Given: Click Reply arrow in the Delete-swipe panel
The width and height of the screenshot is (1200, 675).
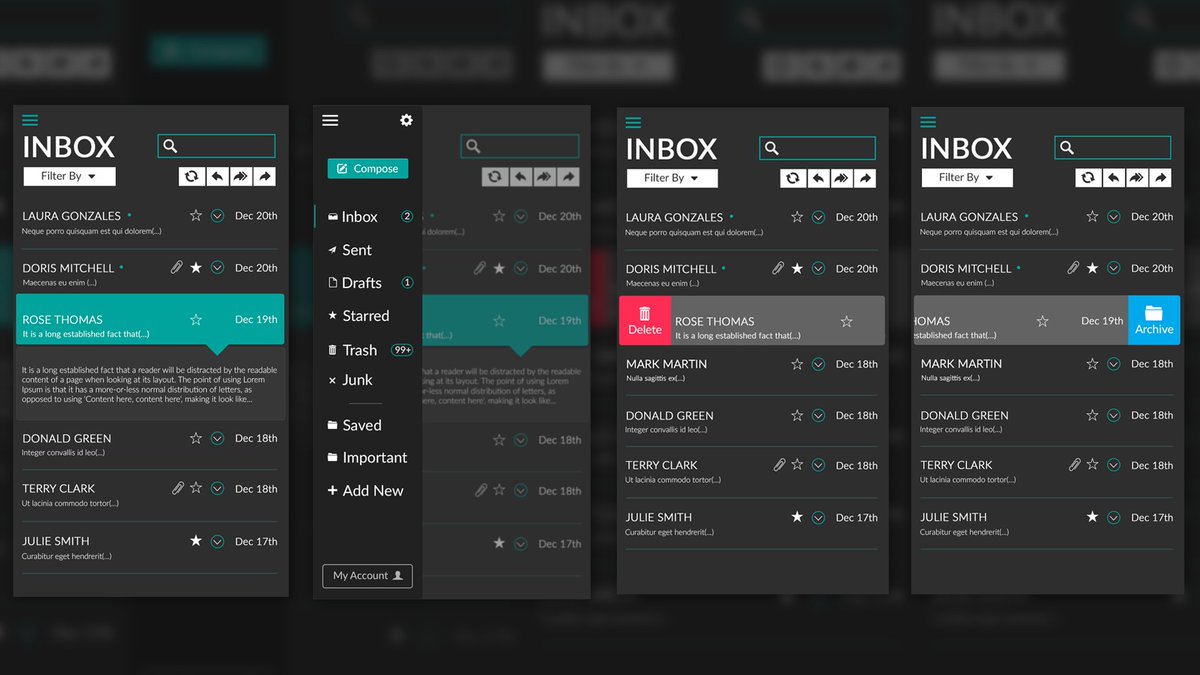Looking at the screenshot, I should (x=817, y=178).
